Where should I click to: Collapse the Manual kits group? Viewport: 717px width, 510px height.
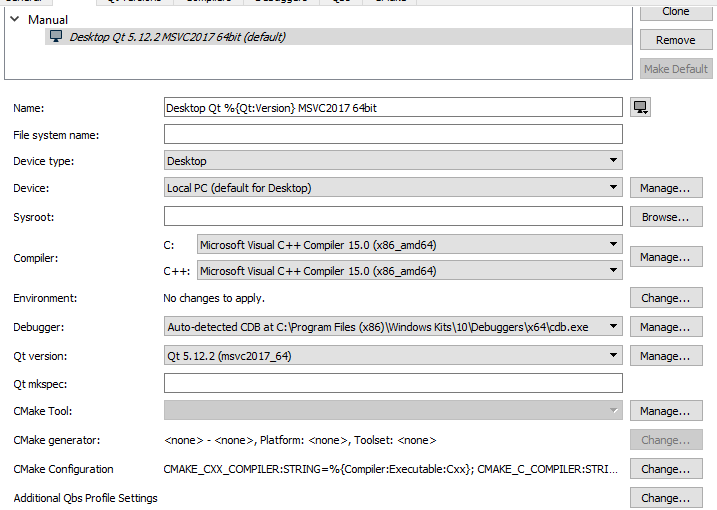(15, 19)
